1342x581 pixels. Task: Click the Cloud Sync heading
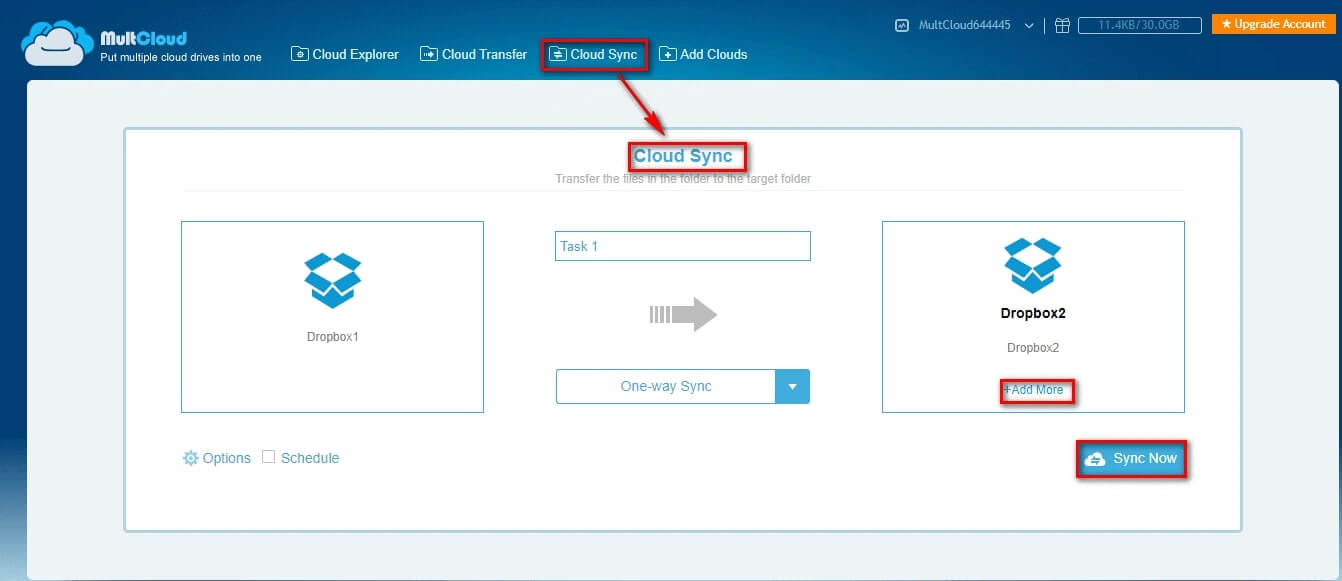click(x=683, y=156)
